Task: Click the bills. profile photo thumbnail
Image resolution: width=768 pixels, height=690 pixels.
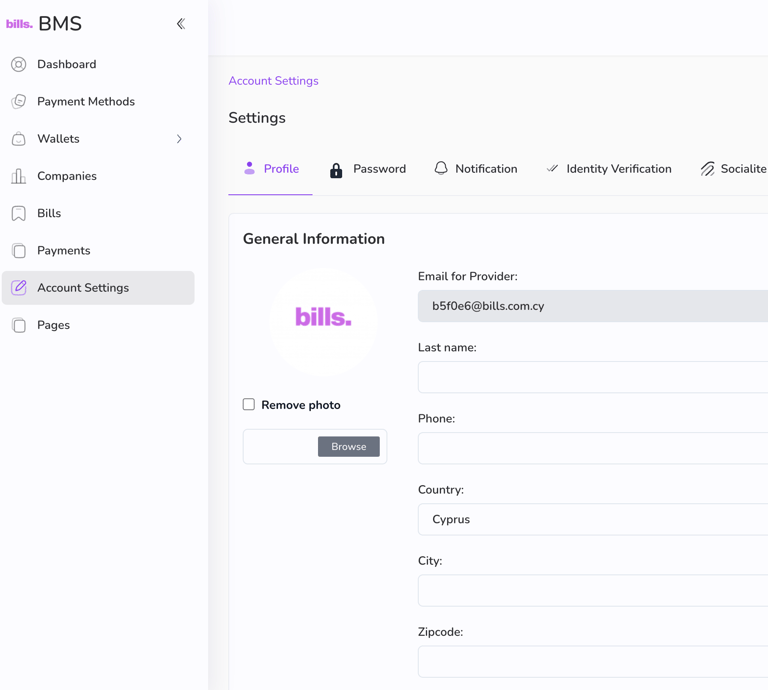Action: 323,320
